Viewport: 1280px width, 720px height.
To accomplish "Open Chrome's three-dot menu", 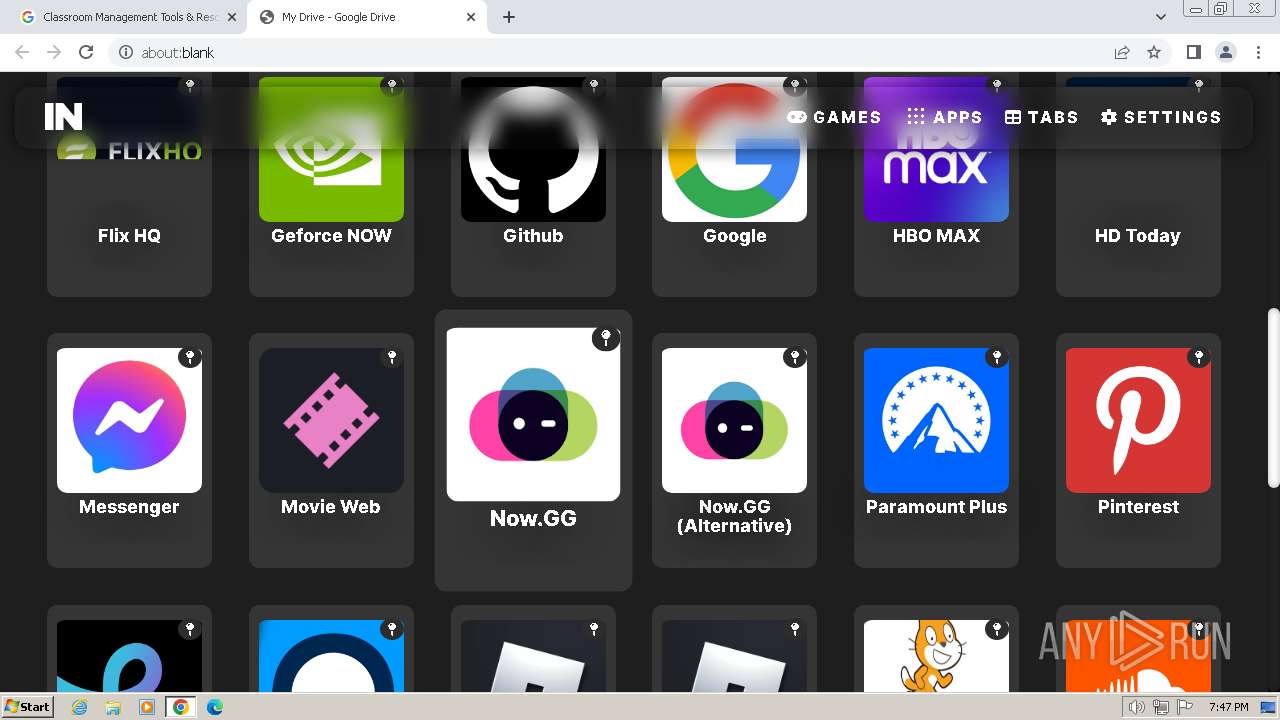I will 1258,52.
